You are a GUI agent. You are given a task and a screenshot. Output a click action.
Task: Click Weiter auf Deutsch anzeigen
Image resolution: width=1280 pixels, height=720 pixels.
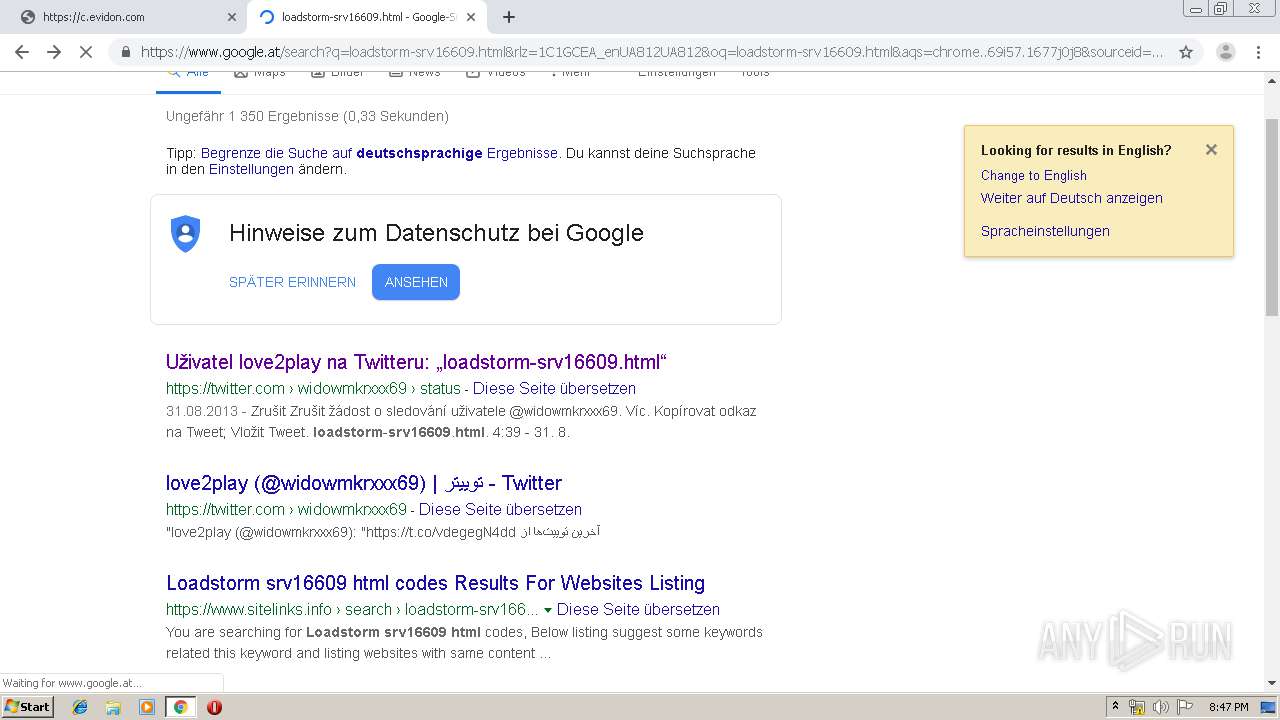coord(1071,198)
